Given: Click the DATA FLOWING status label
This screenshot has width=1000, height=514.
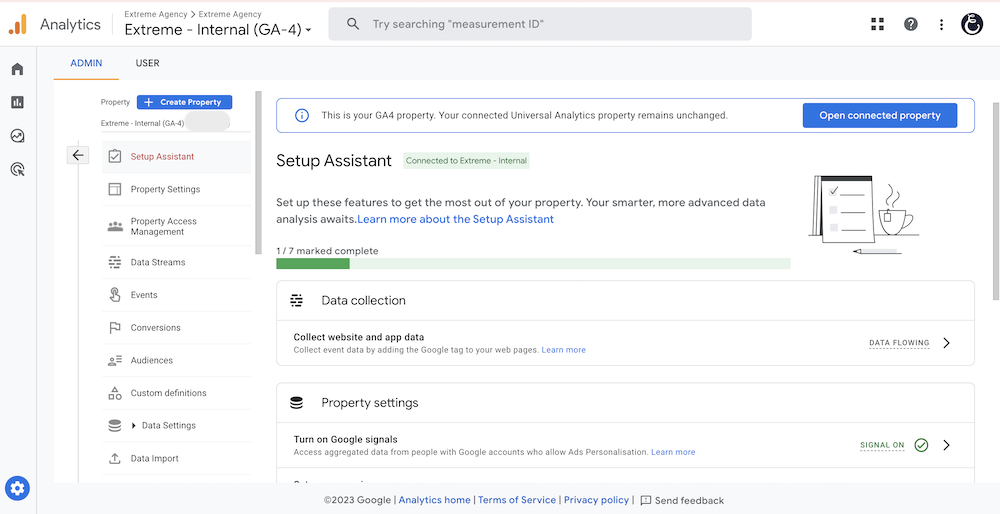Looking at the screenshot, I should [899, 343].
